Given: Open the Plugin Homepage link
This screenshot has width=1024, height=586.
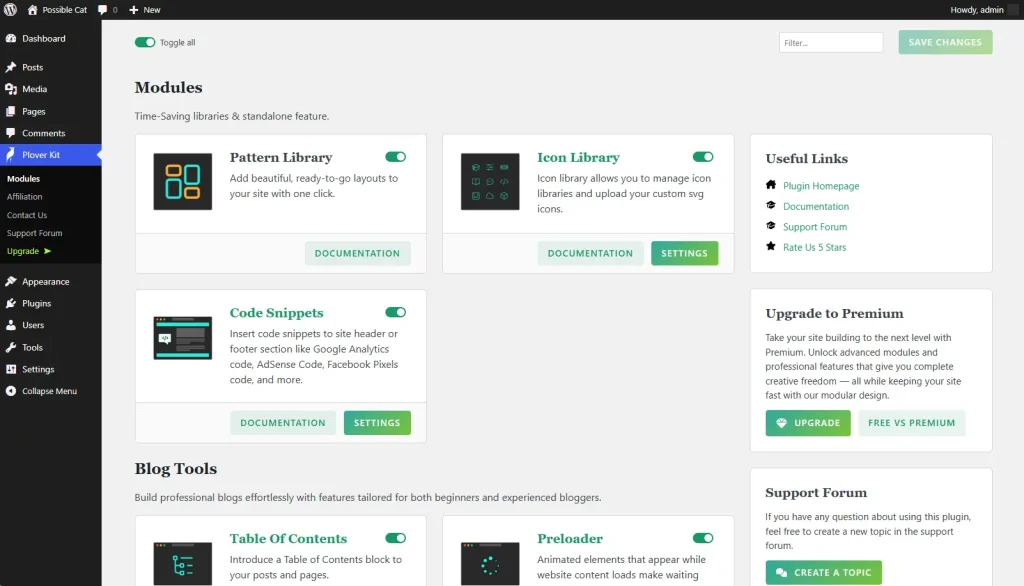Looking at the screenshot, I should point(821,186).
